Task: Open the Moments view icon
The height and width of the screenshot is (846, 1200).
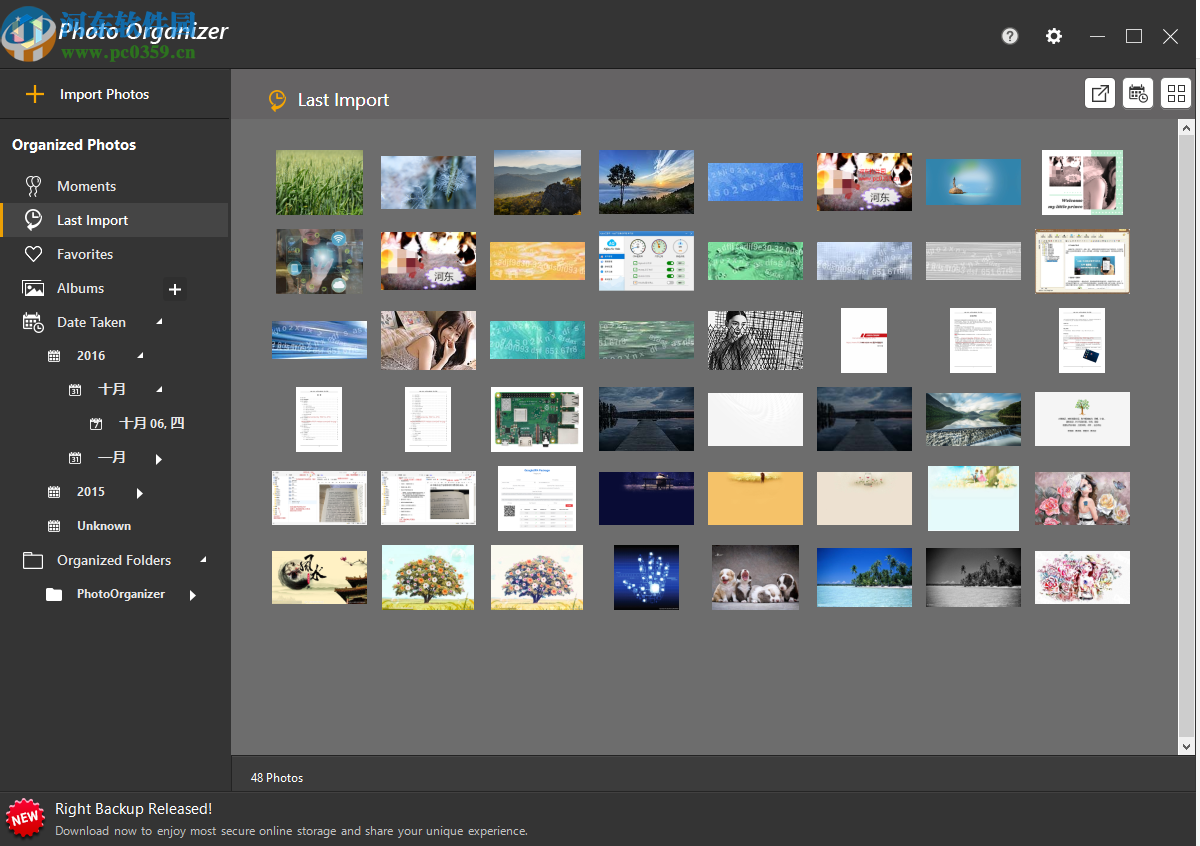Action: (33, 185)
